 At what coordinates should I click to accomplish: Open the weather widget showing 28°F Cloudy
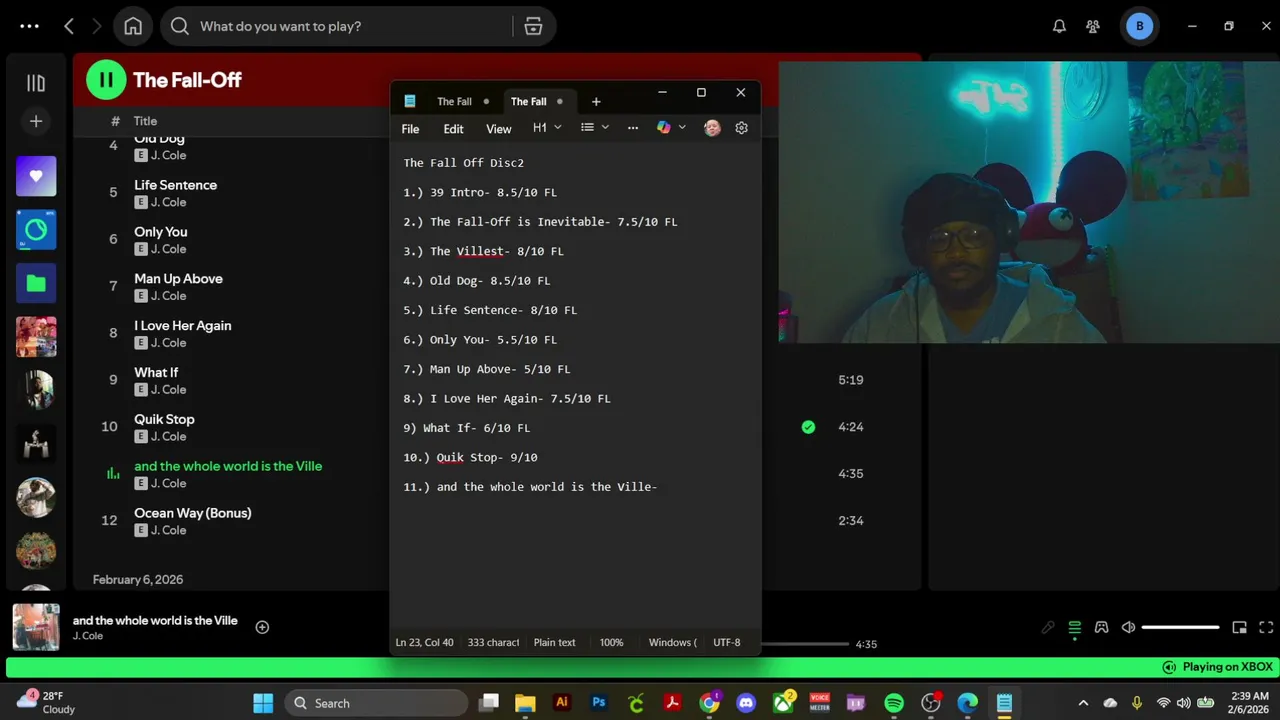point(48,702)
